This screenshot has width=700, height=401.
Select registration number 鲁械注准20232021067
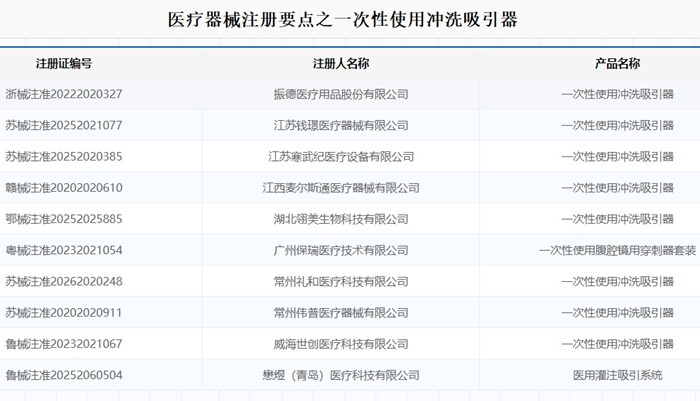click(x=64, y=344)
